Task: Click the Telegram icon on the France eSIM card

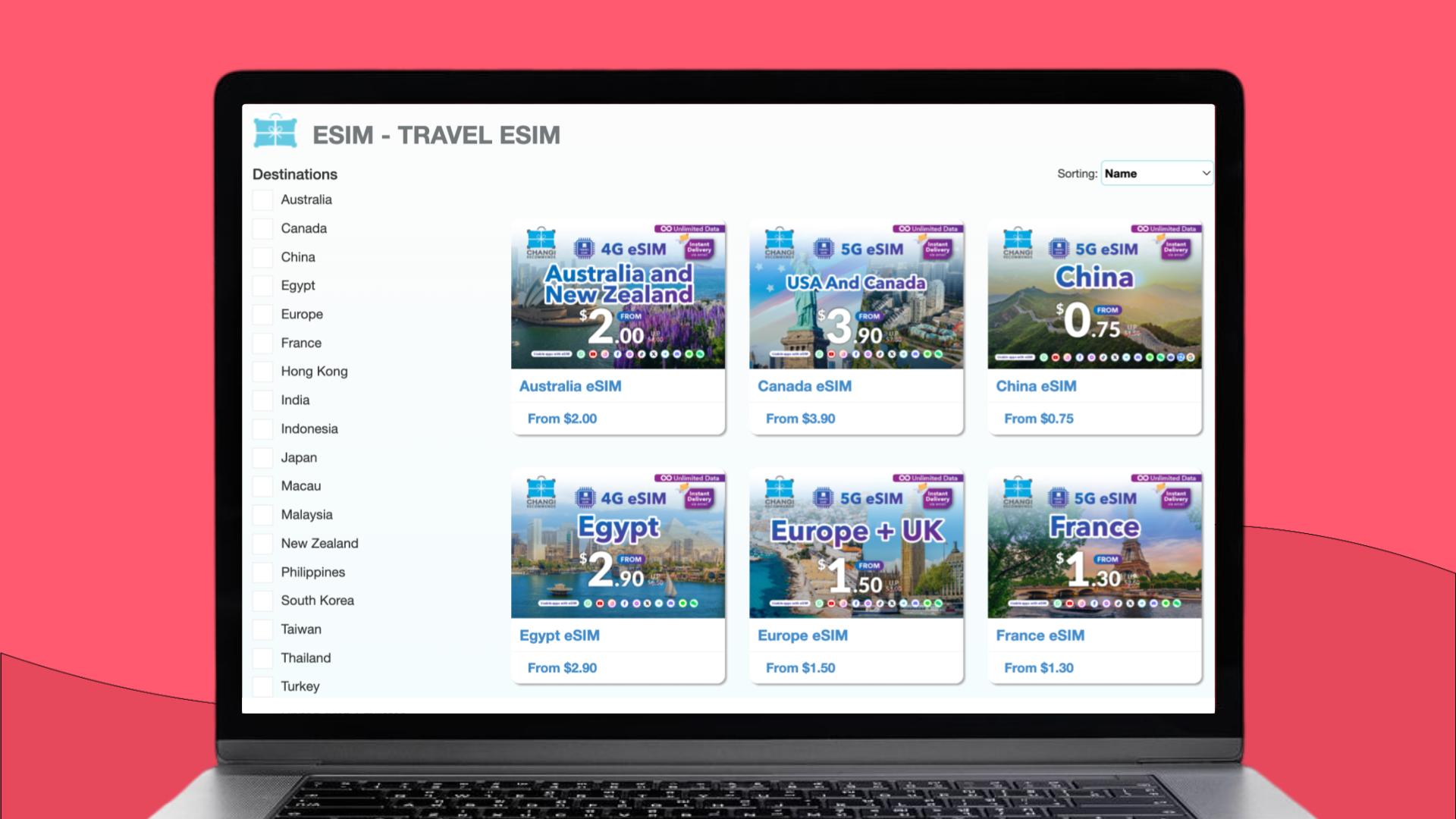Action: coord(1142,603)
